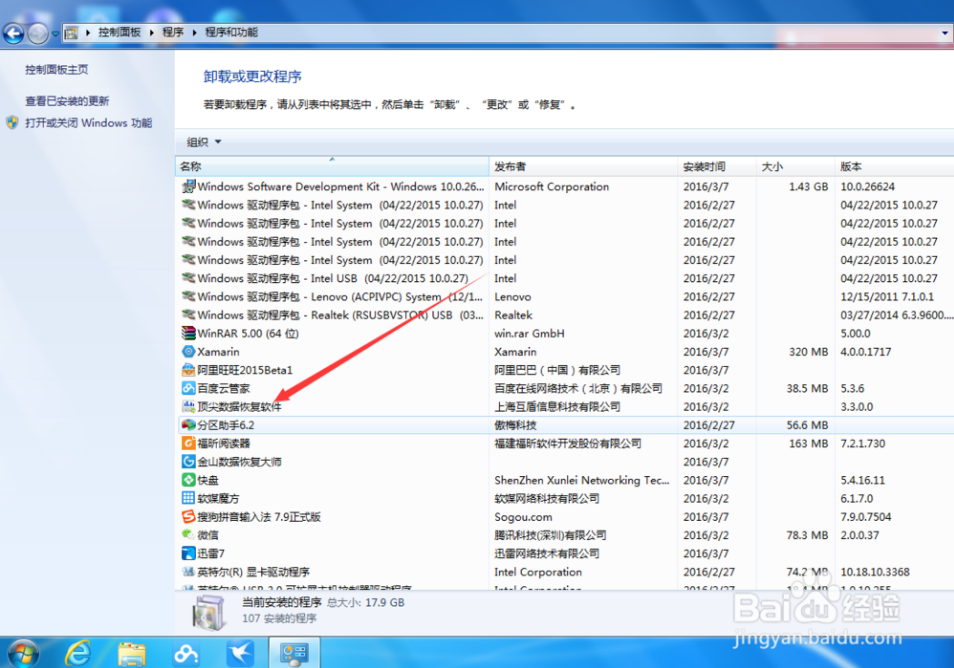Viewport: 954px width, 668px height.
Task: Click the 英特尔(R) 显卡驱动程序 icon
Action: click(189, 572)
